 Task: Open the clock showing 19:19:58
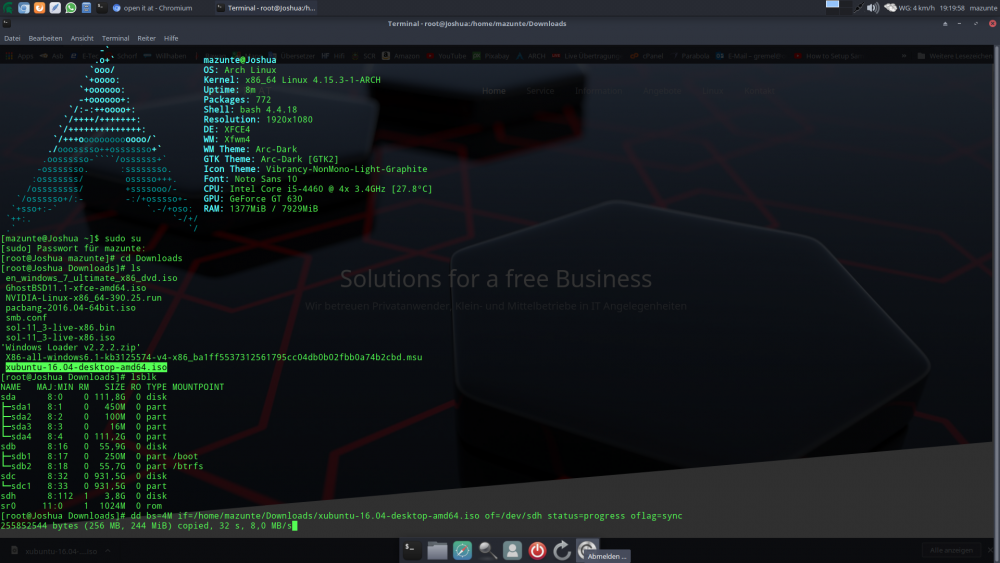coord(952,8)
